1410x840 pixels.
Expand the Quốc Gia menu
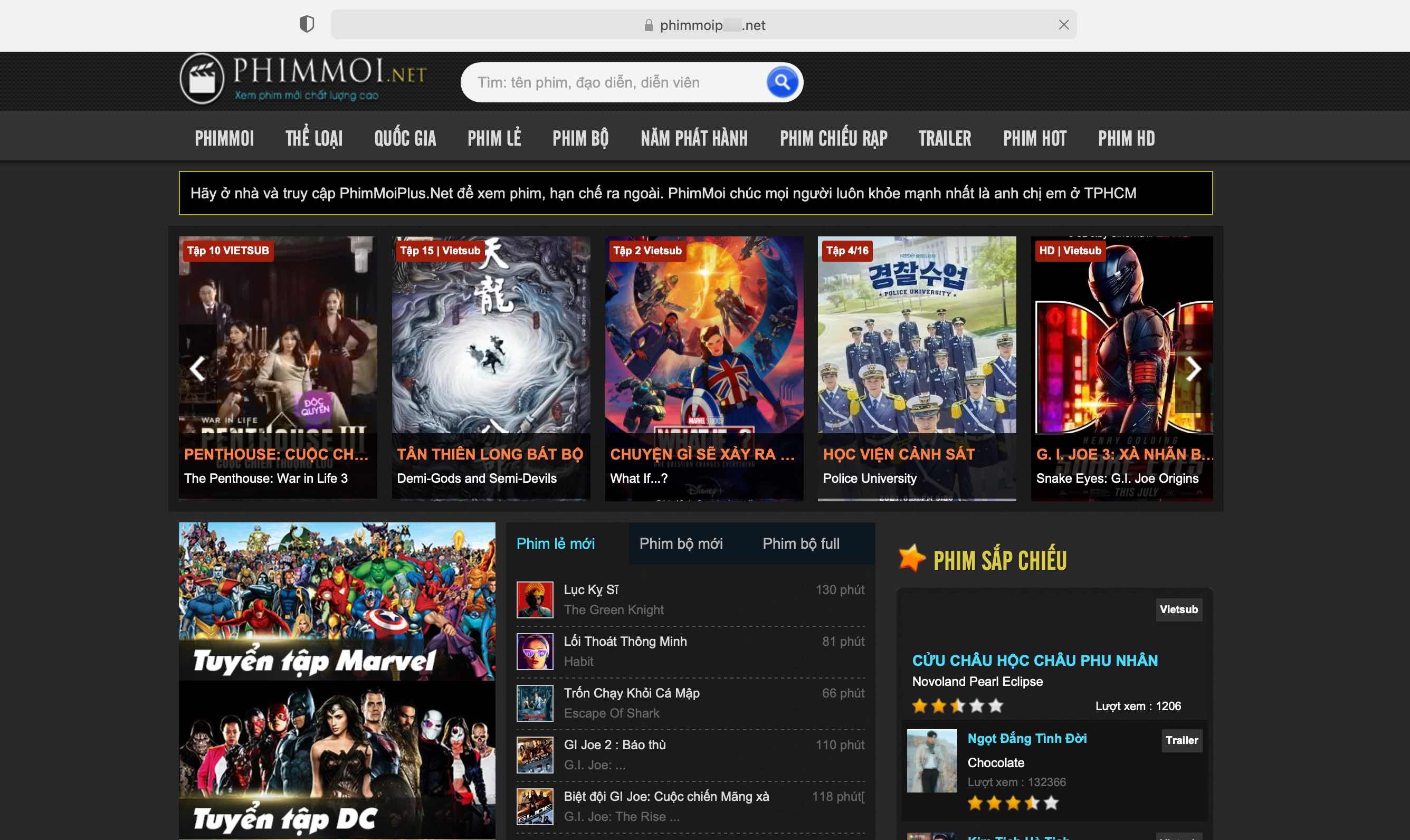pos(405,138)
